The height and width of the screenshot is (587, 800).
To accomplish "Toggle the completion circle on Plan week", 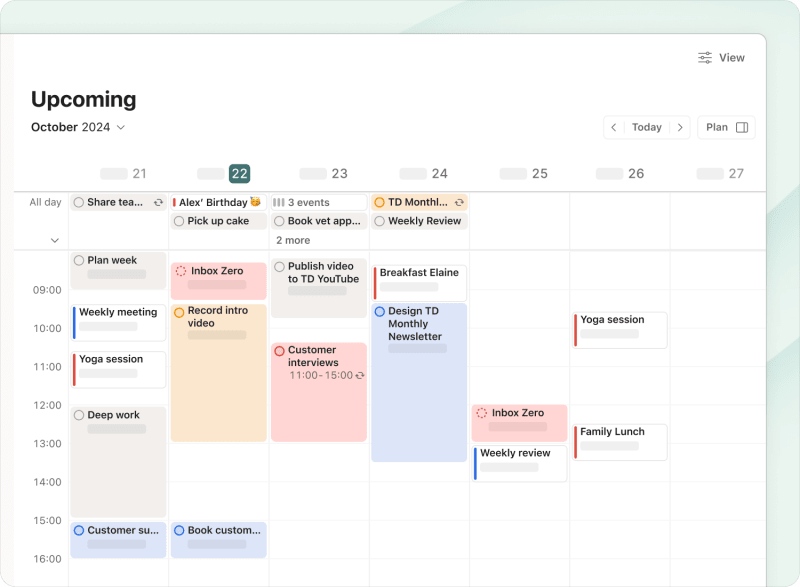I will 78,259.
